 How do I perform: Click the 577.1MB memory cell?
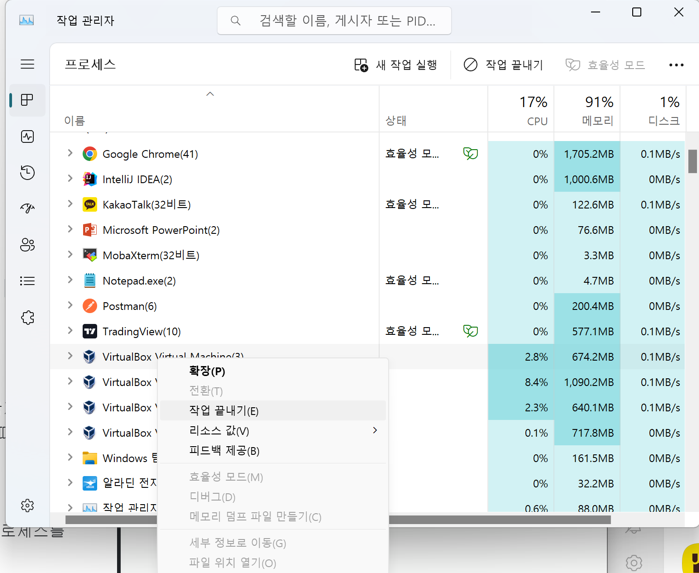tap(587, 331)
